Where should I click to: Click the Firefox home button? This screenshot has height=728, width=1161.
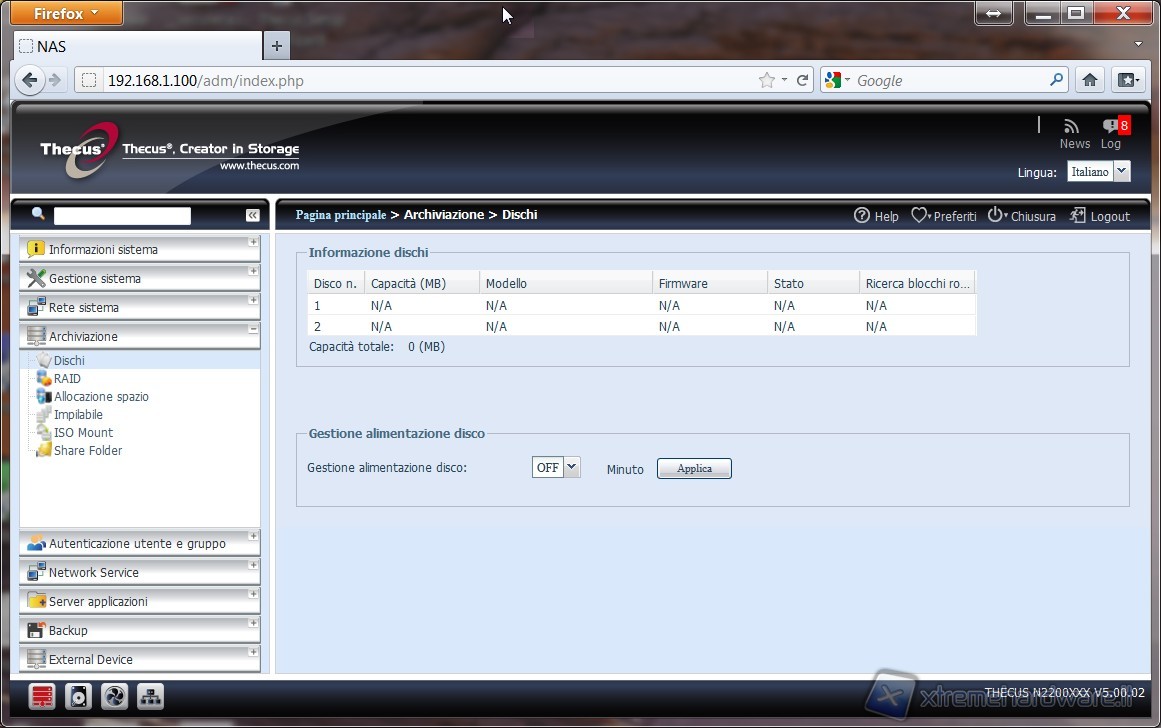pyautogui.click(x=1090, y=80)
